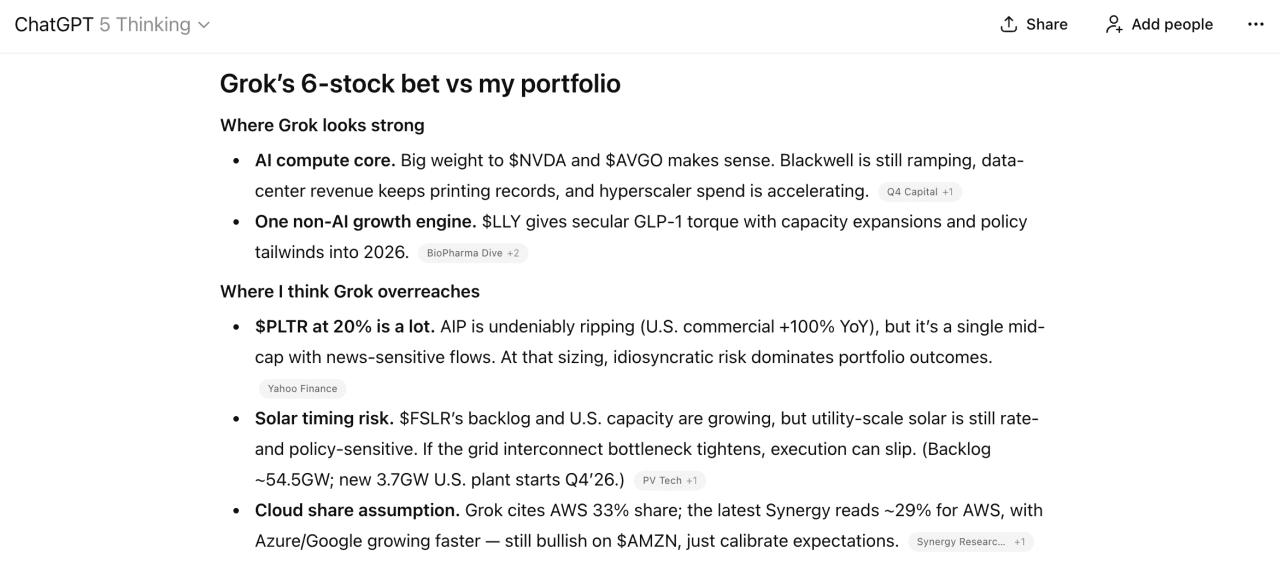
Task: Click the "Where I think Grok overreaches" subheading
Action: [350, 291]
